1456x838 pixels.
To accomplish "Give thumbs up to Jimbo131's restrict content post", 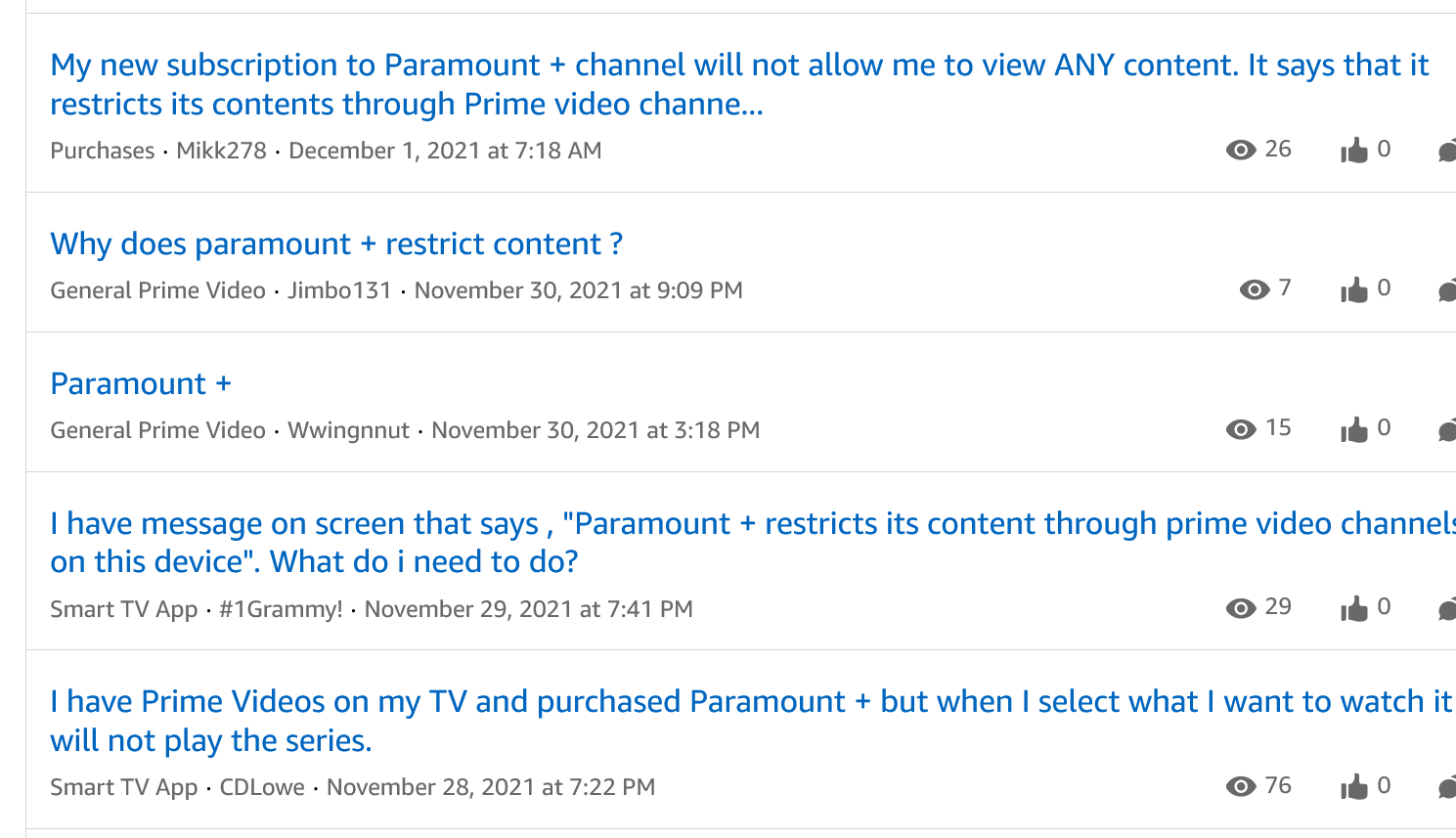I will coord(1357,287).
